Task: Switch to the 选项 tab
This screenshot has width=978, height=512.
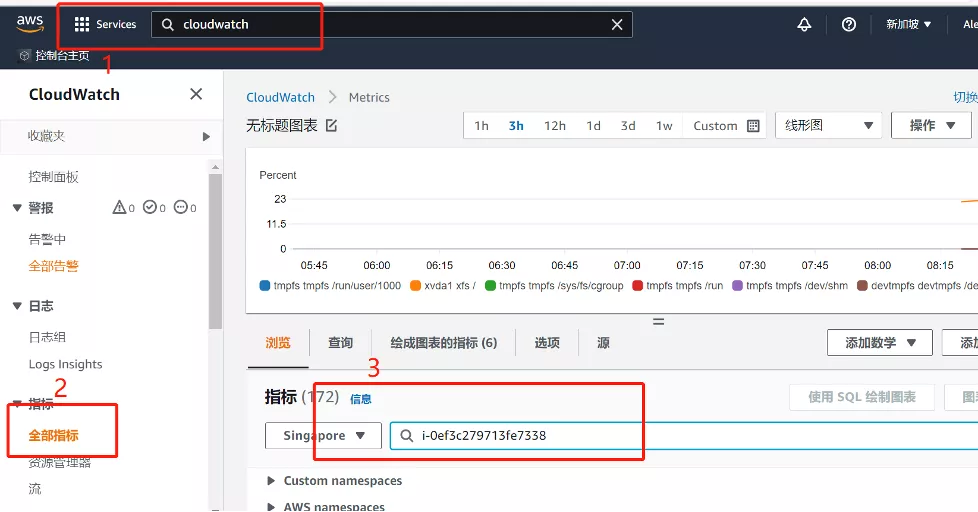Action: click(x=547, y=343)
